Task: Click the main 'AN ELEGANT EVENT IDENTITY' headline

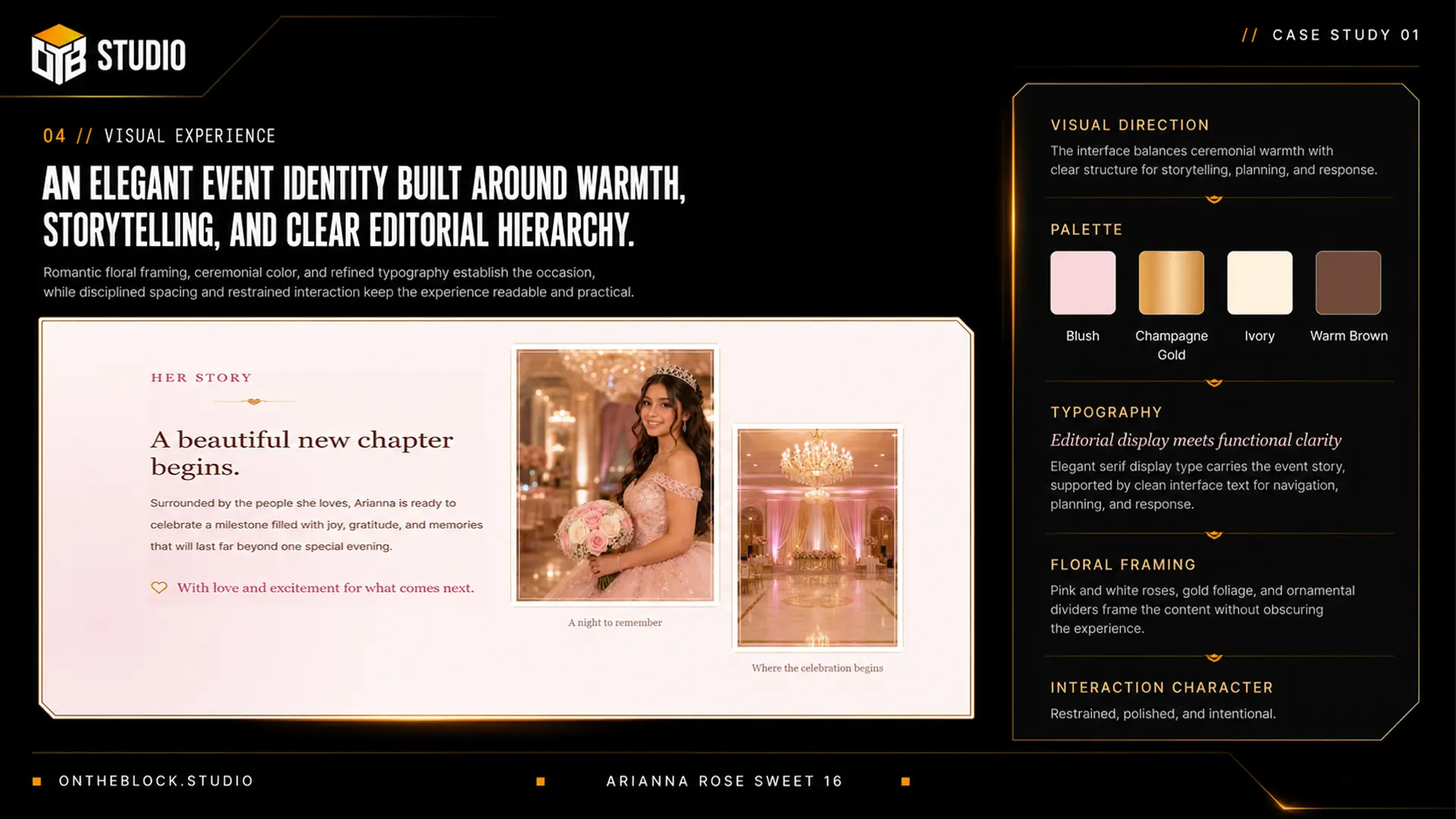Action: tap(364, 206)
